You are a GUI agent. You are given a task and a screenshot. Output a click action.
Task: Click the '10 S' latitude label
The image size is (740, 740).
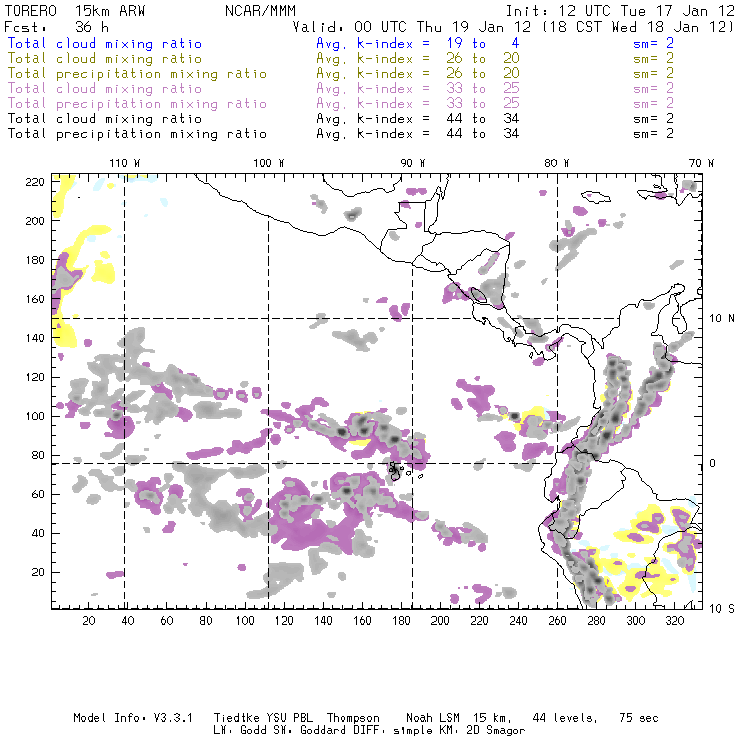722,608
